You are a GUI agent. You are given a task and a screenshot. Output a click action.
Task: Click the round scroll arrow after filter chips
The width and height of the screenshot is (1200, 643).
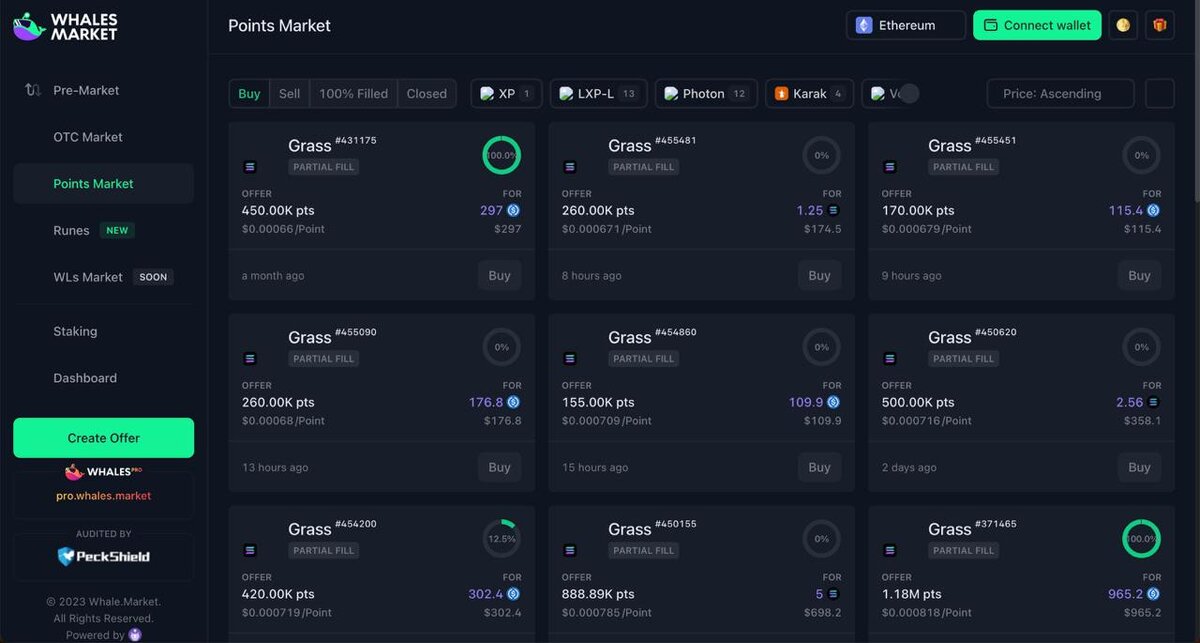[909, 93]
